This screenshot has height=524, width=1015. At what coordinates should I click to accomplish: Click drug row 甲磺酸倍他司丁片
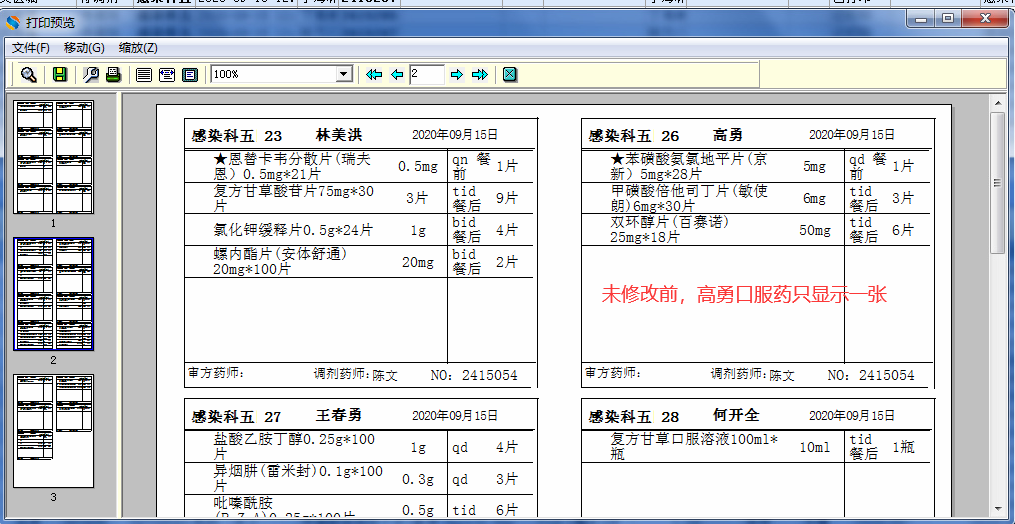click(689, 198)
